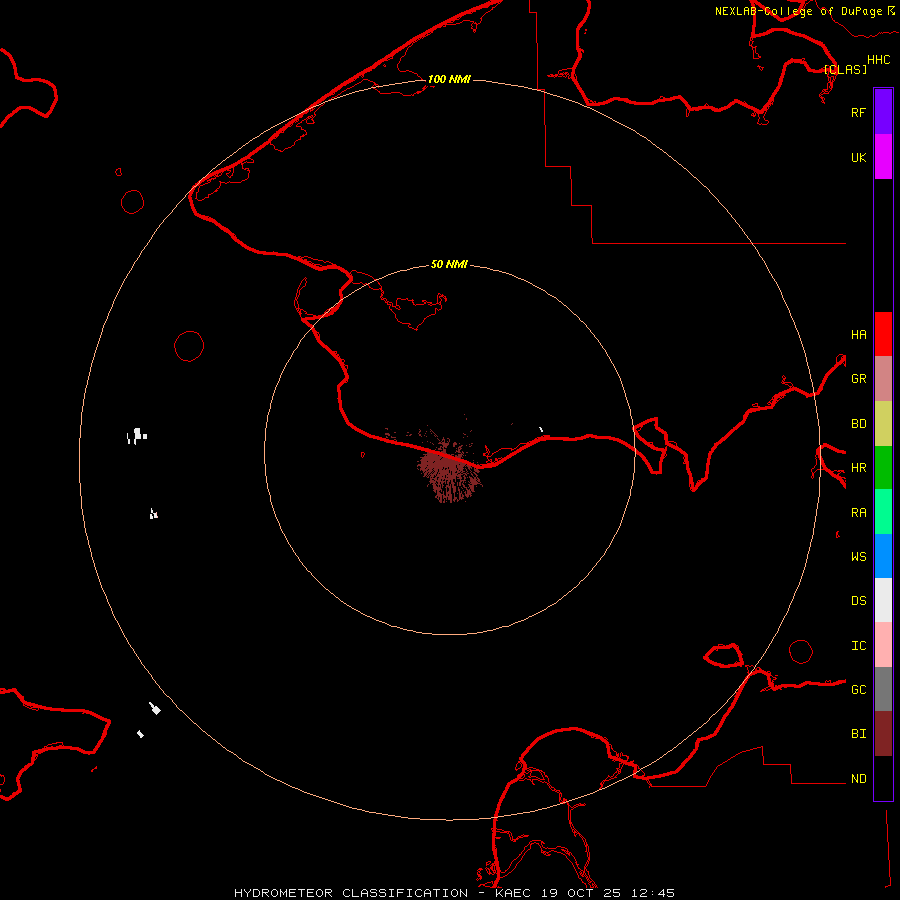Screen dimensions: 900x900
Task: Select the magenta UK legend swatch
Action: tap(883, 157)
